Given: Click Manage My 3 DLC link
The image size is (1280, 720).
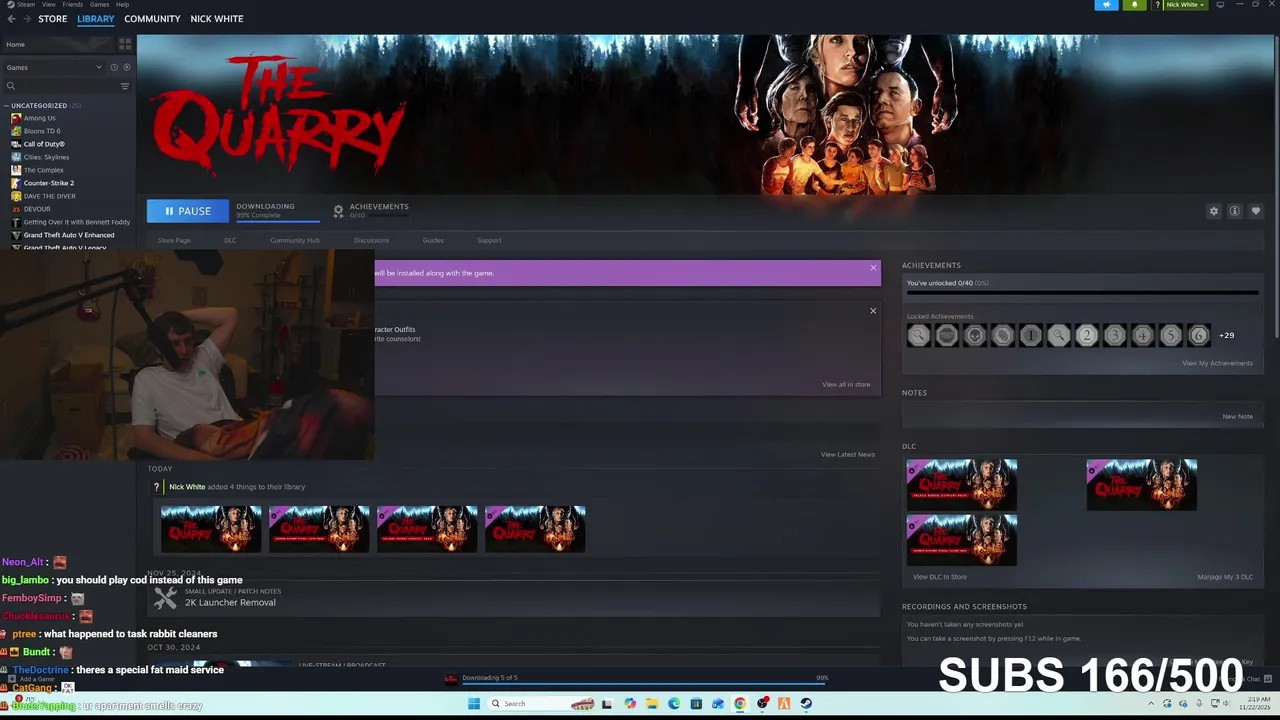Looking at the screenshot, I should tap(1225, 577).
